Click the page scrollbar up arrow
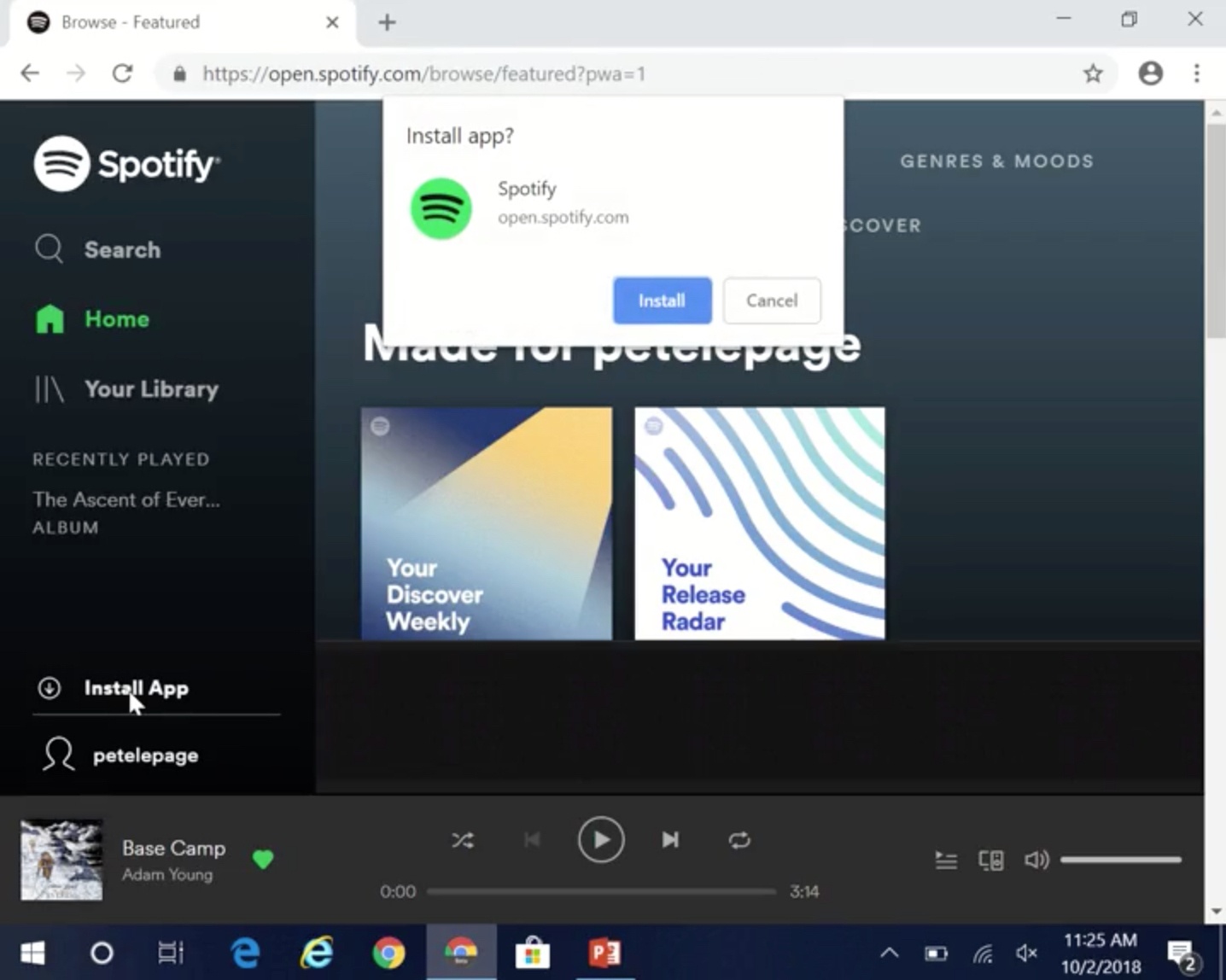This screenshot has width=1226, height=980. [x=1216, y=112]
